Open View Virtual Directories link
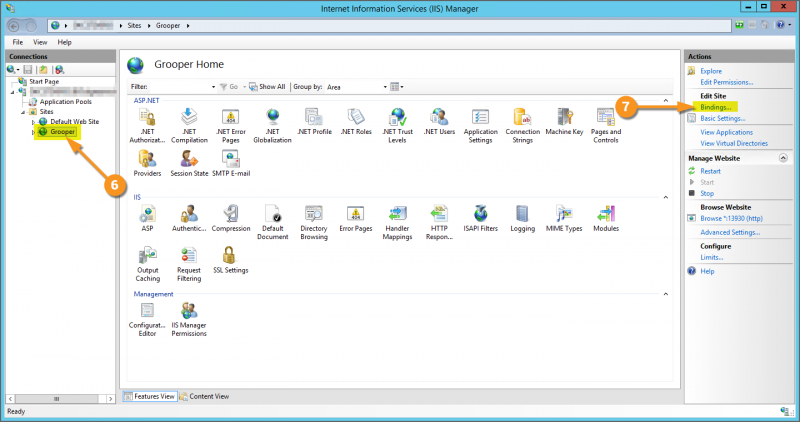 [734, 143]
